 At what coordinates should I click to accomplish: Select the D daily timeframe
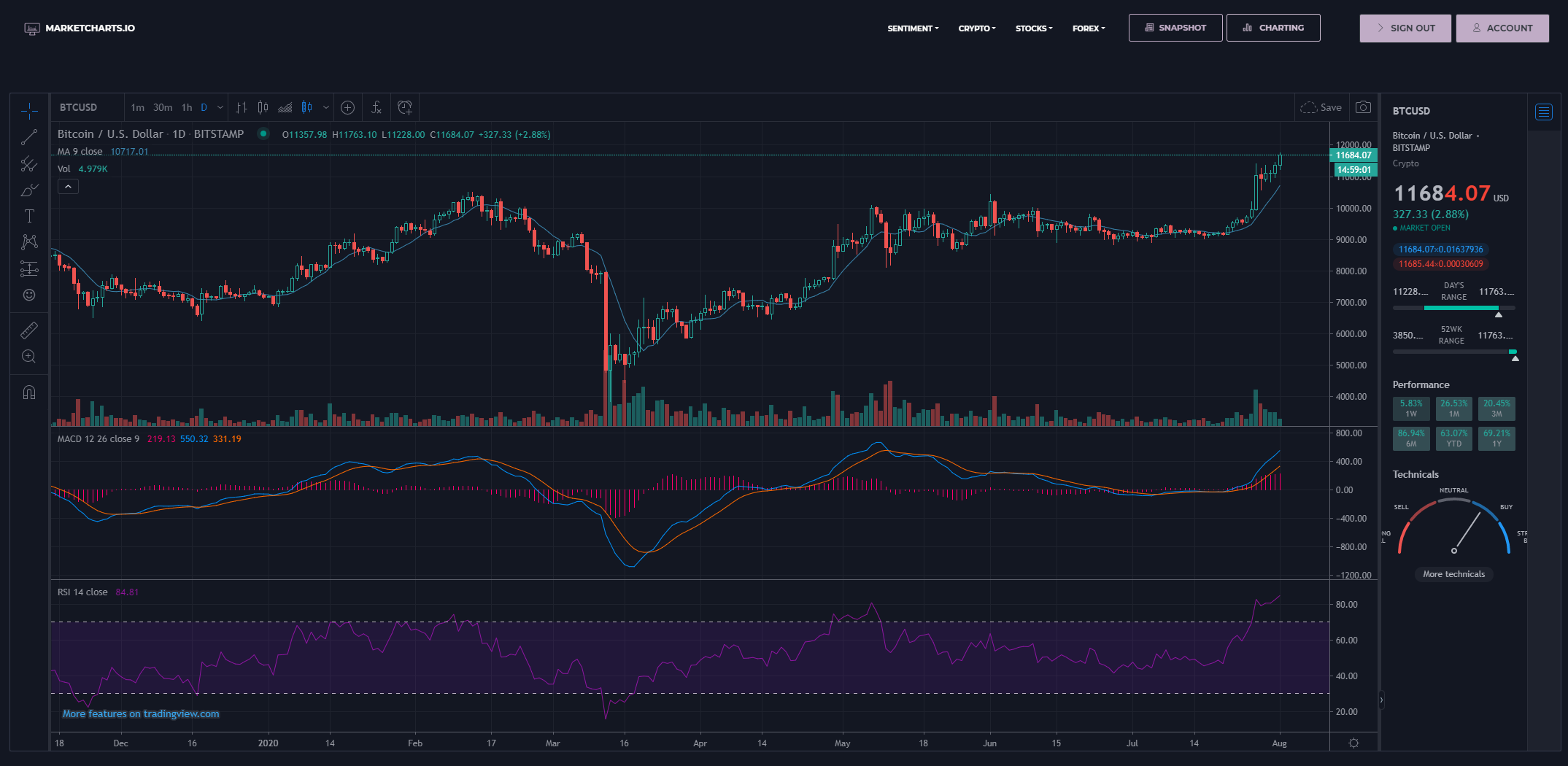tap(204, 107)
